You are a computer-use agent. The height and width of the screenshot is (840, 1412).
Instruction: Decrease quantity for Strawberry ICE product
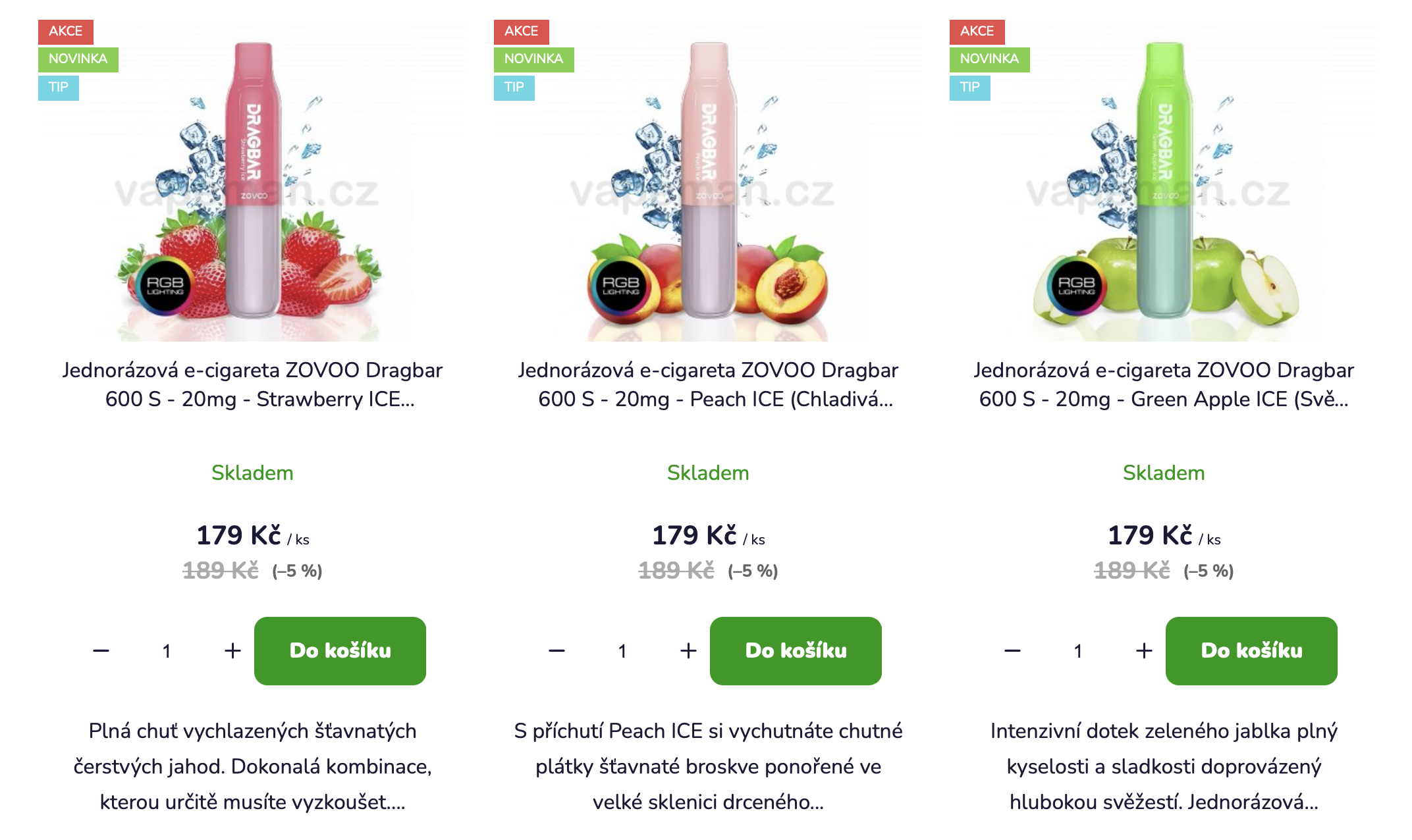tap(101, 651)
